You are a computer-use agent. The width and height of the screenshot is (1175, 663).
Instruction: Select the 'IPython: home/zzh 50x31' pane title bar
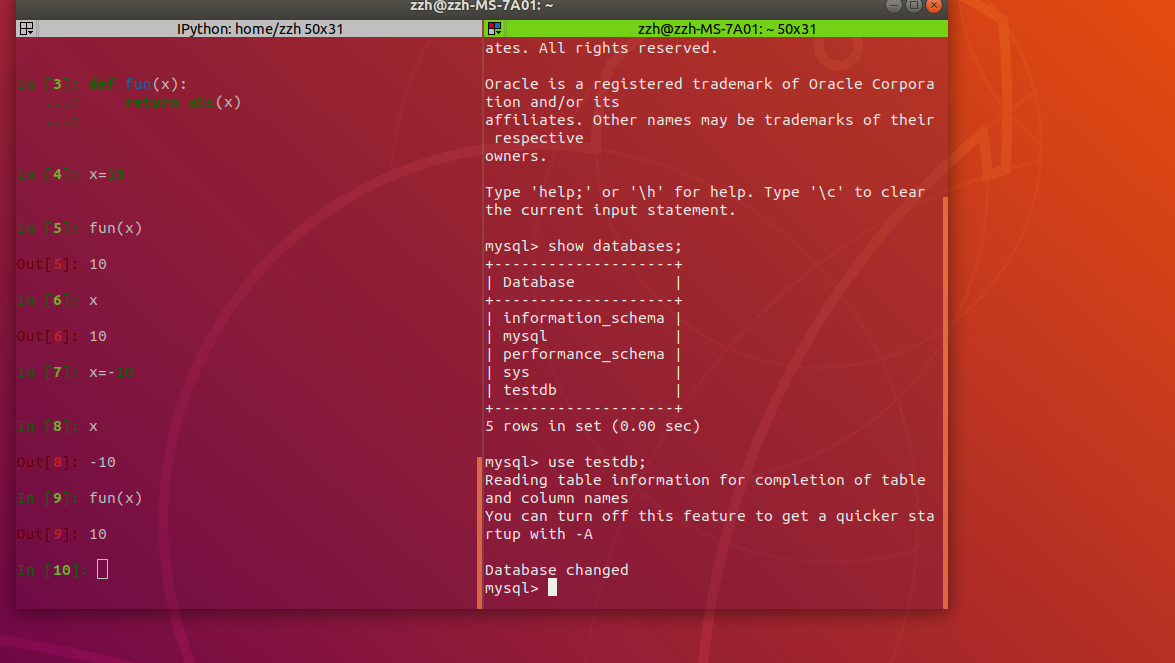pos(259,28)
